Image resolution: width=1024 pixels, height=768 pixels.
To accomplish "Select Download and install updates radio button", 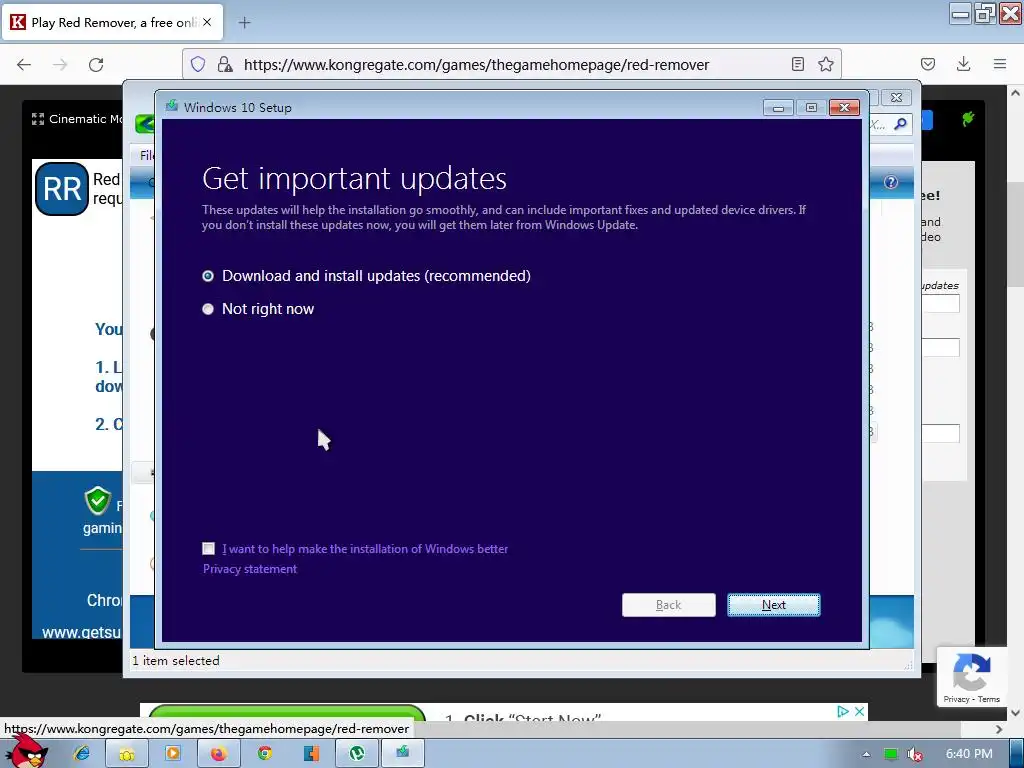I will tap(208, 276).
